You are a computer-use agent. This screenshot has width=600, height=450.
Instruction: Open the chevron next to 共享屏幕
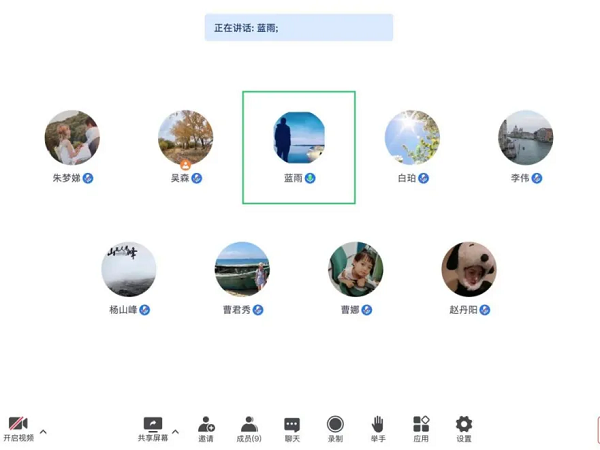point(175,432)
